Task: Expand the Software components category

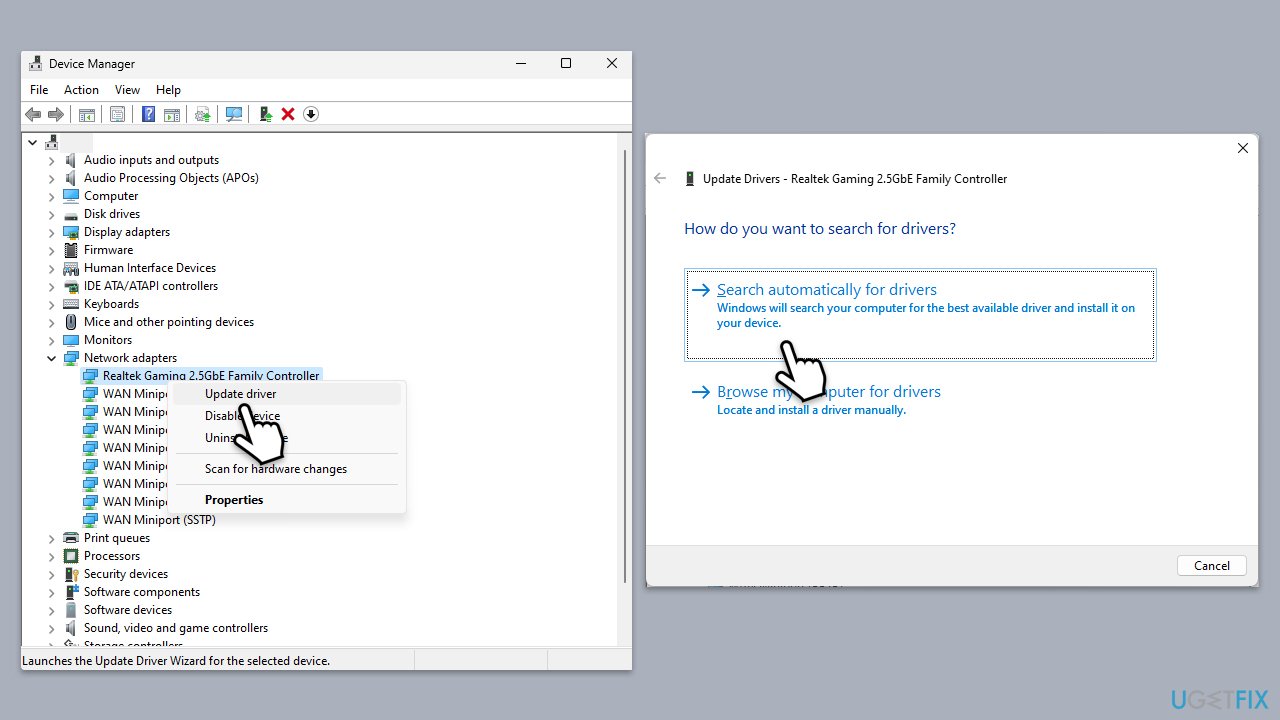Action: click(52, 592)
